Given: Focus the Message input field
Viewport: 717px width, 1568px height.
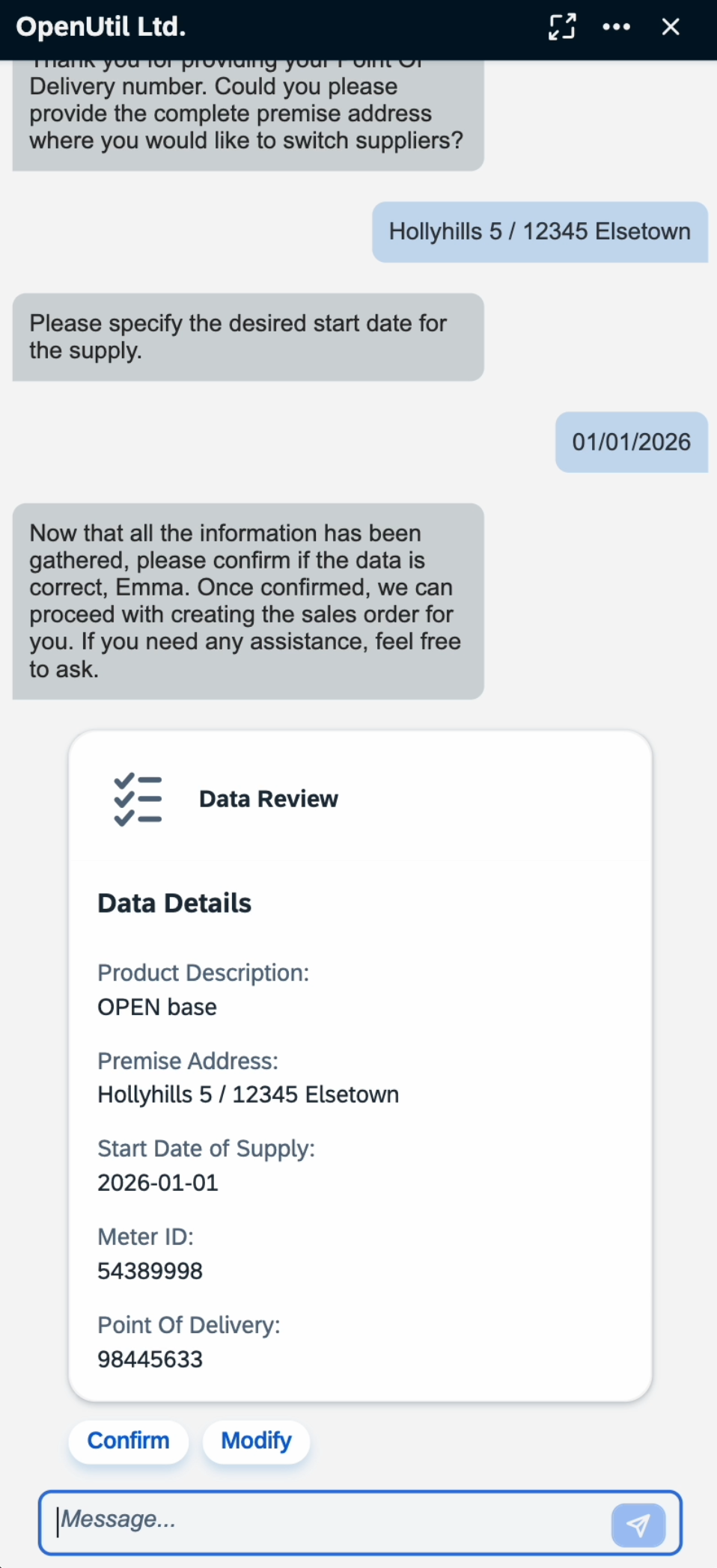Looking at the screenshot, I should pos(329,1520).
